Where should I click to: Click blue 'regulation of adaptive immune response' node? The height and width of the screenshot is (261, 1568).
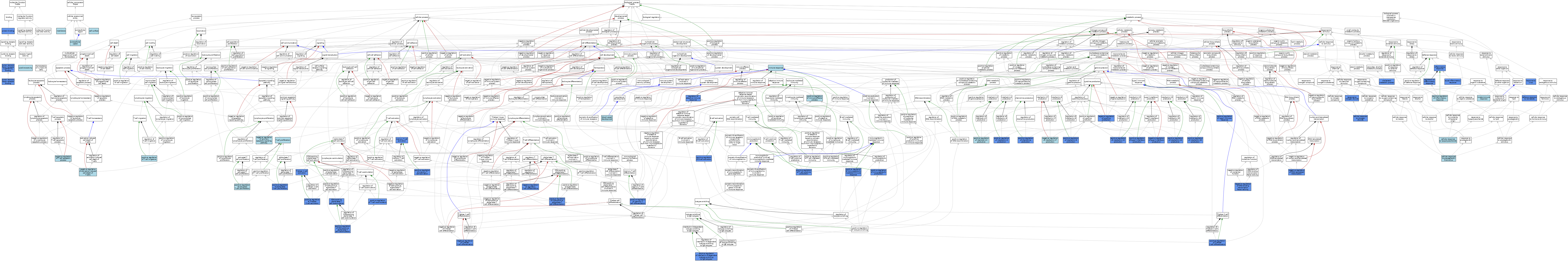tap(693, 98)
